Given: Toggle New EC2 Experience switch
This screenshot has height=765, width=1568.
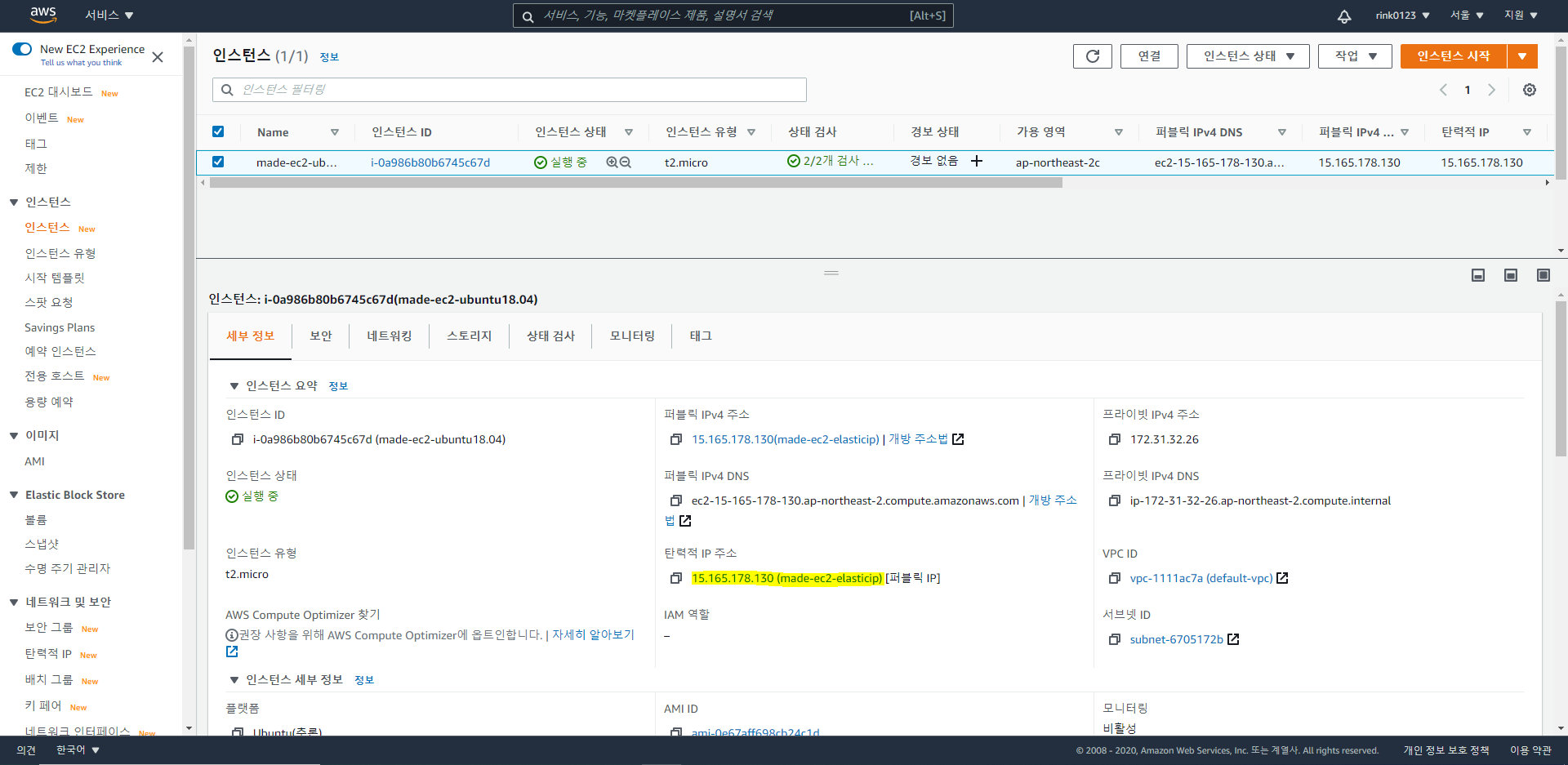Looking at the screenshot, I should click(x=22, y=49).
